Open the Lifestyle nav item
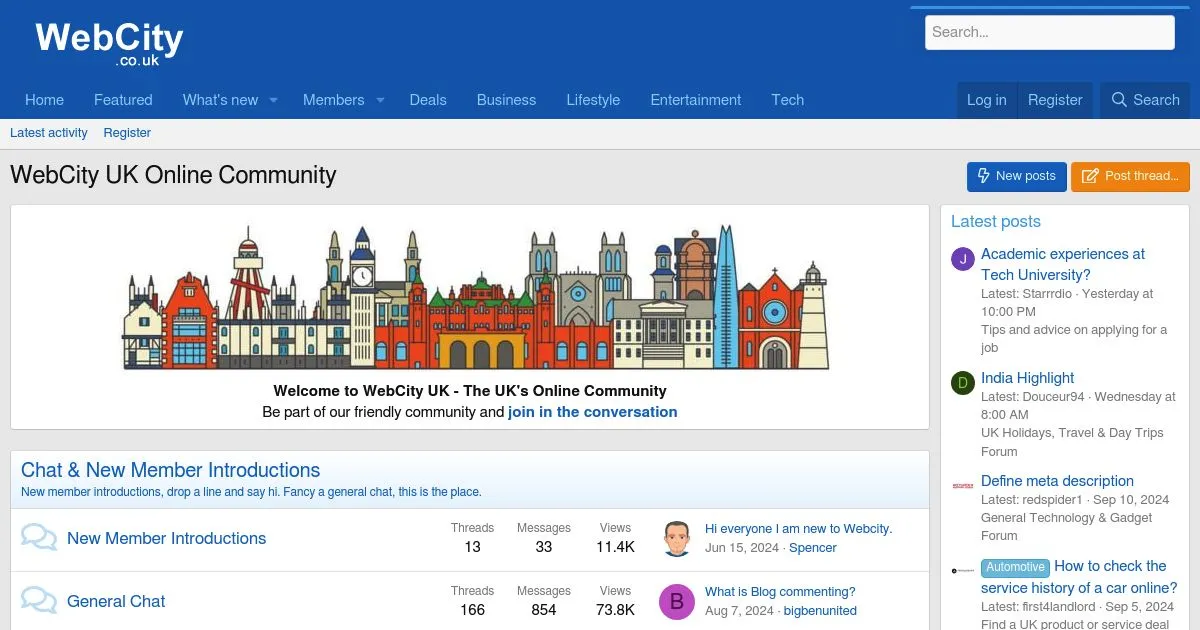 593,100
